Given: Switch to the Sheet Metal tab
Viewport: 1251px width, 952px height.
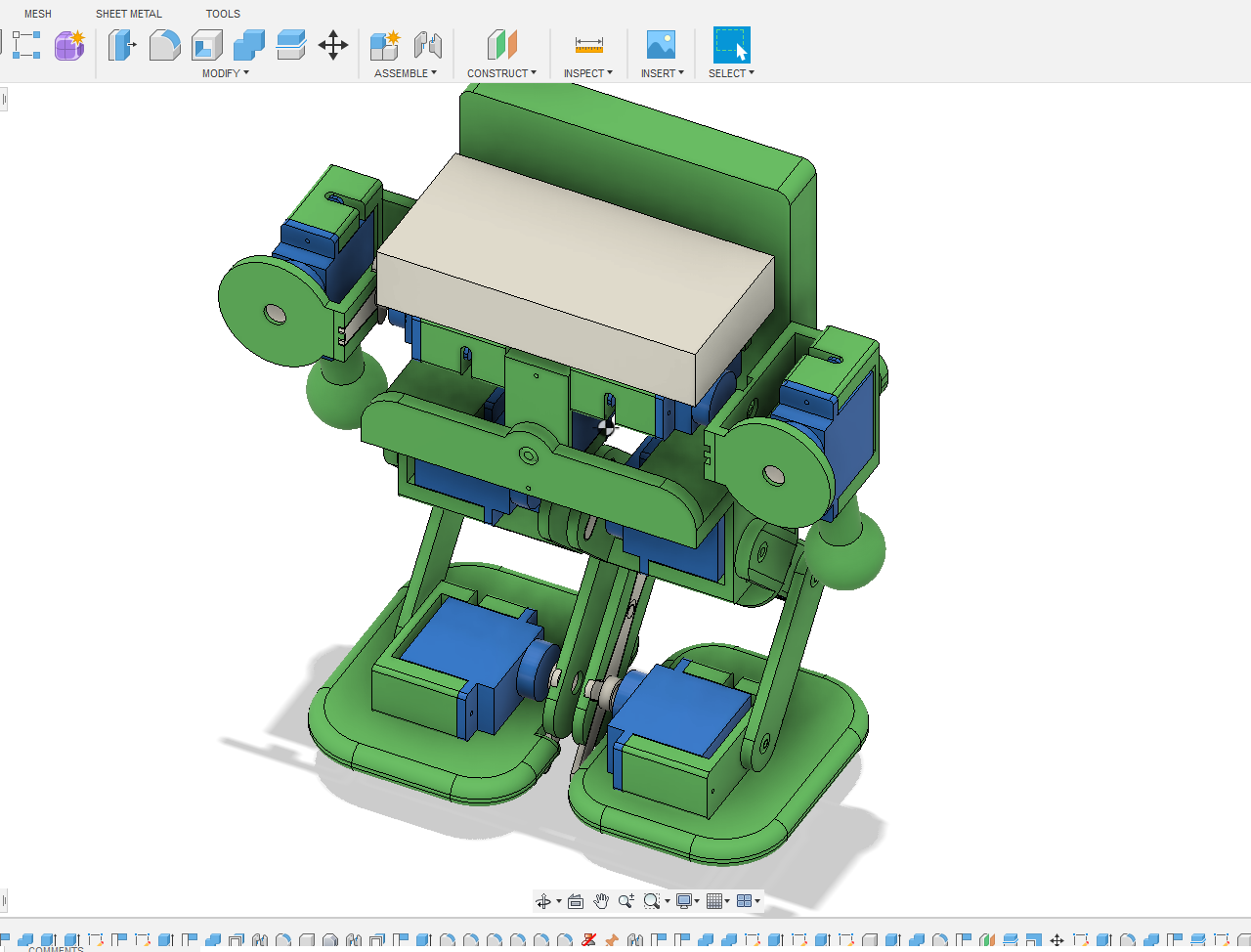Looking at the screenshot, I should click(128, 14).
